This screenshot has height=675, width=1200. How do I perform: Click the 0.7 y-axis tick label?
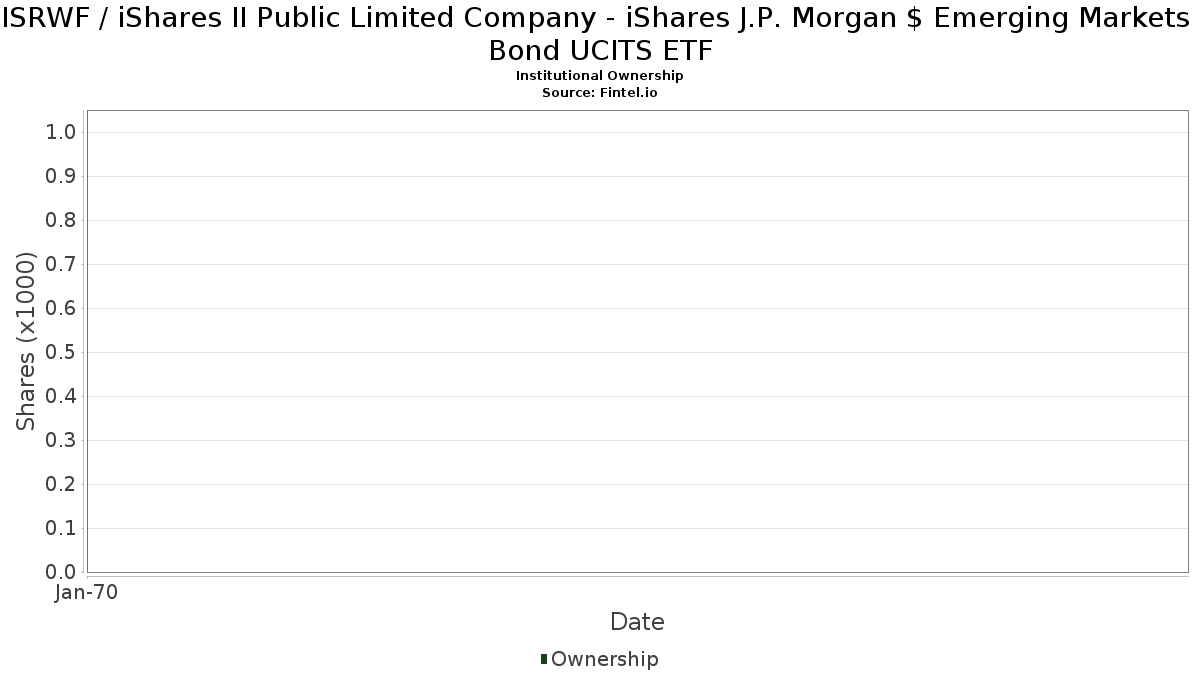click(x=61, y=265)
